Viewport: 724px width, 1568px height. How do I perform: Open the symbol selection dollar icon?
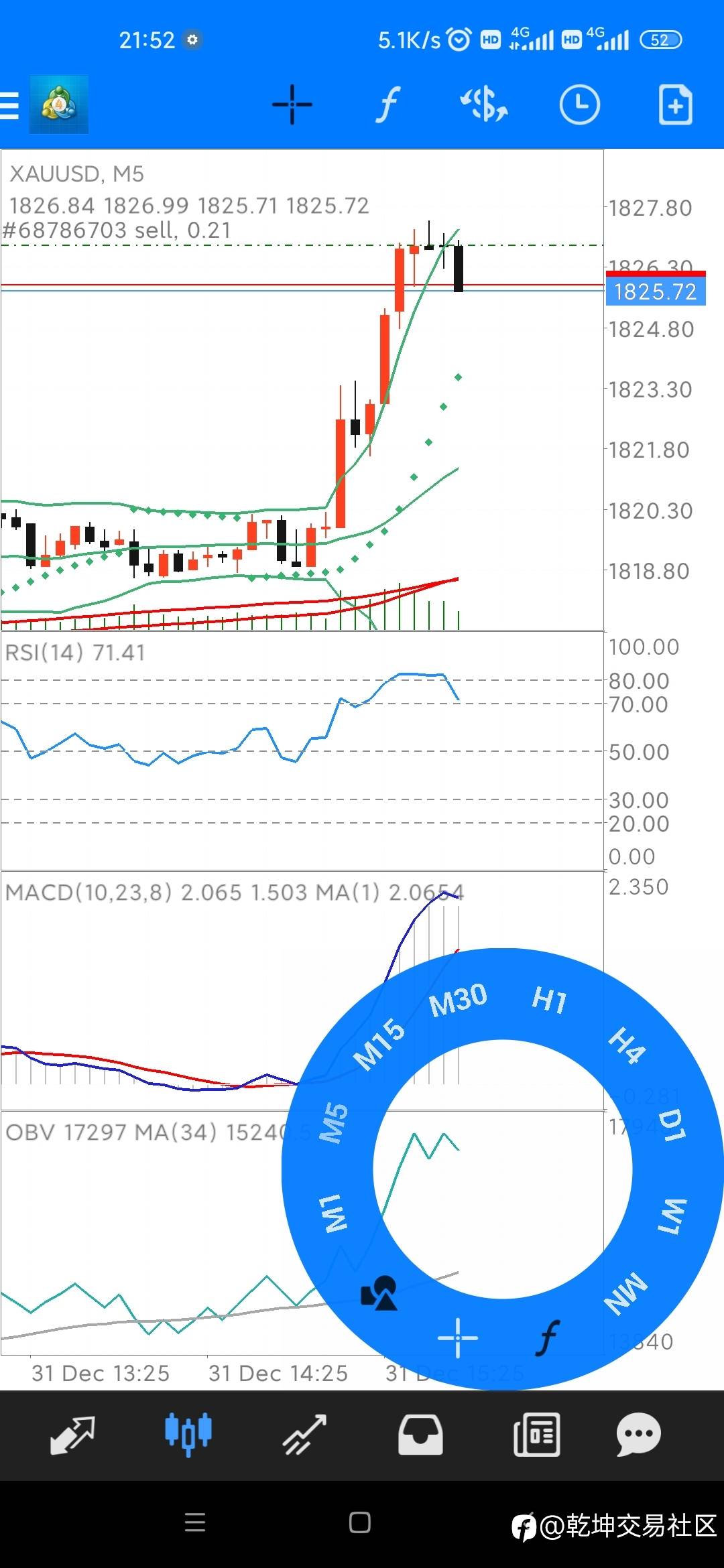(x=483, y=105)
